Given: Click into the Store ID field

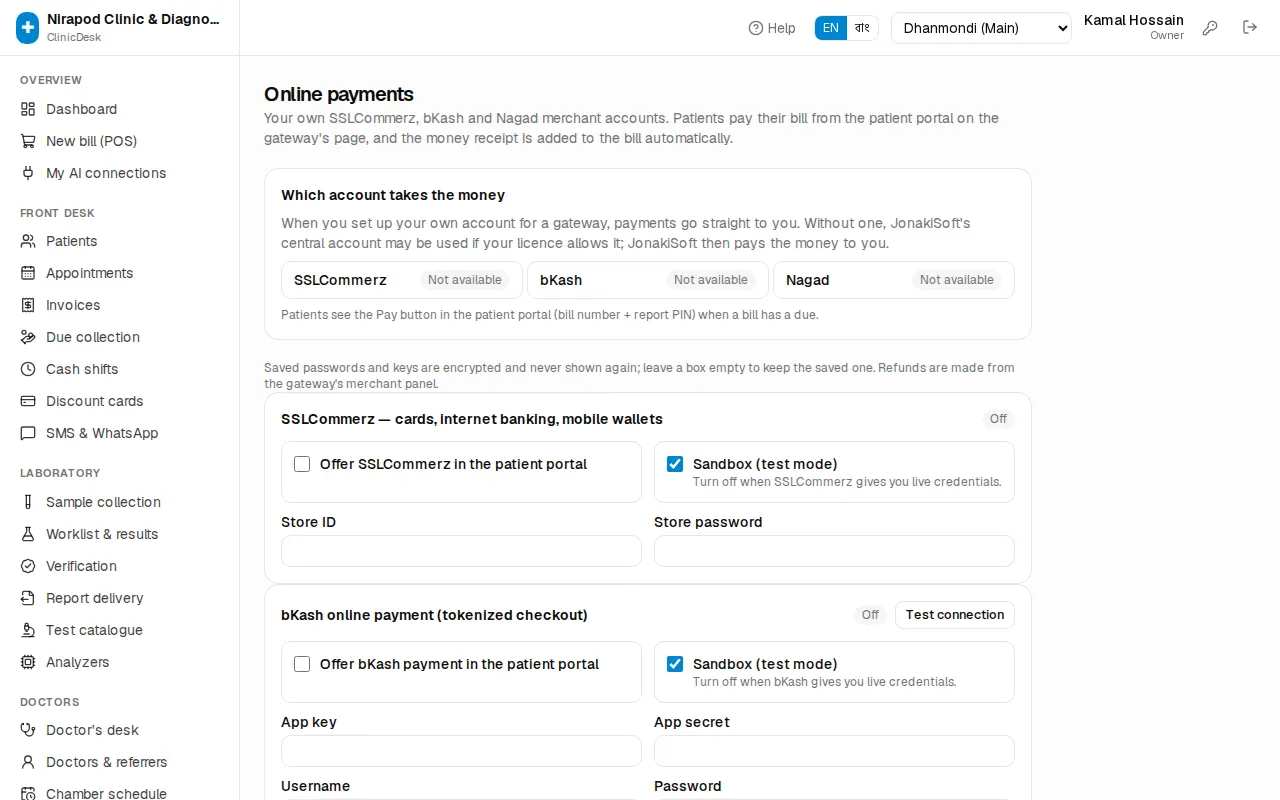Looking at the screenshot, I should pos(461,551).
